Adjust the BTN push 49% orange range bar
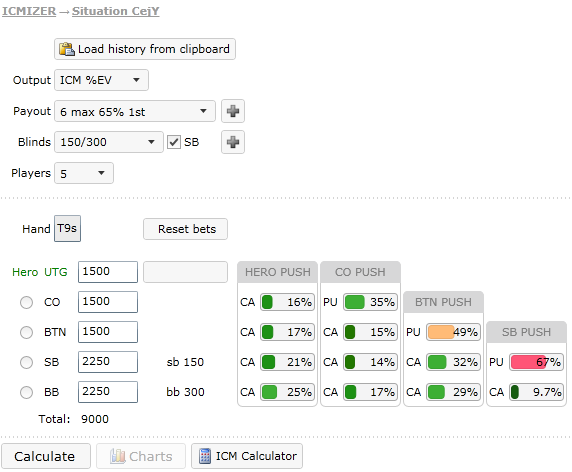The image size is (572, 472). pos(453,332)
